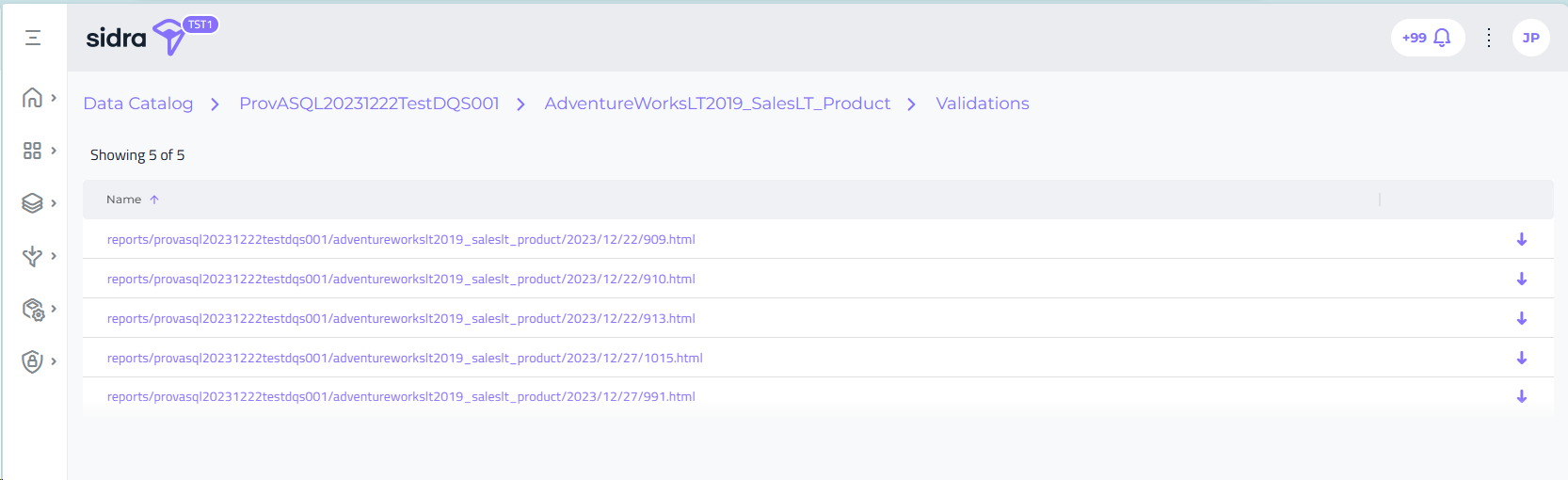Open the shield lock sidebar icon
The image size is (1568, 480).
pyautogui.click(x=32, y=361)
